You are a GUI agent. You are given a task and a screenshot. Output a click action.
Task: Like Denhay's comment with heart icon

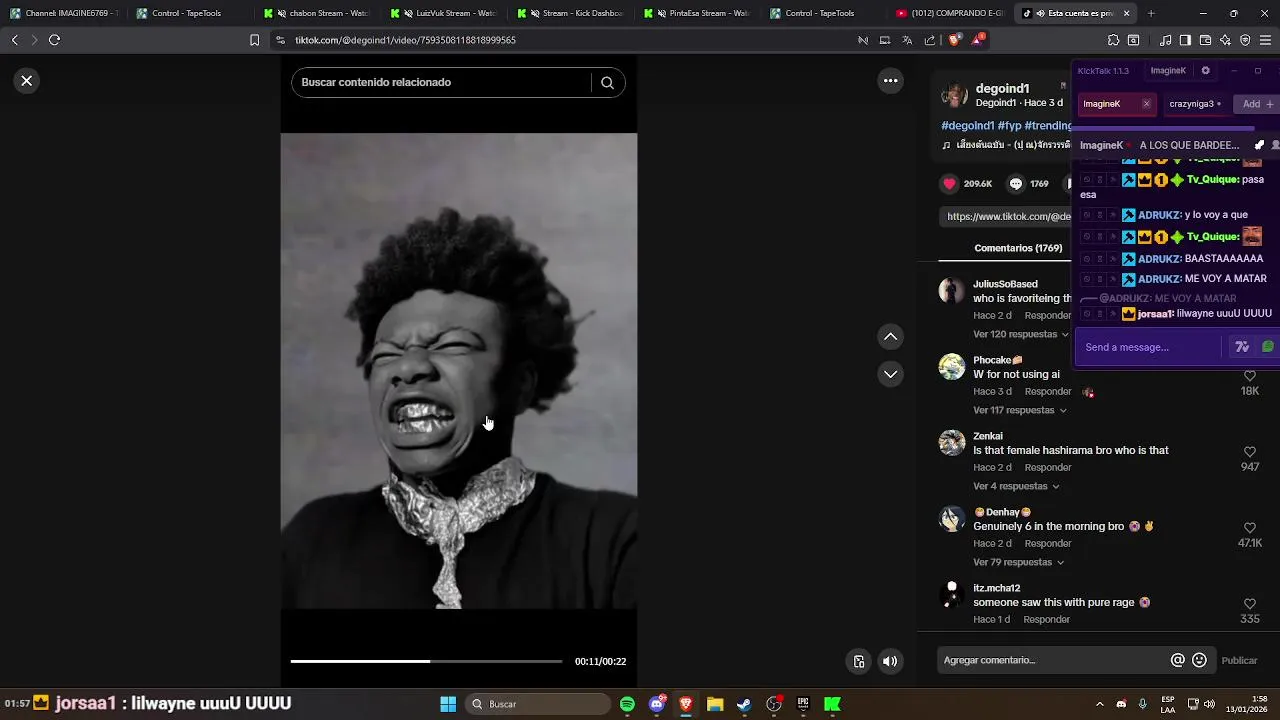click(1250, 528)
